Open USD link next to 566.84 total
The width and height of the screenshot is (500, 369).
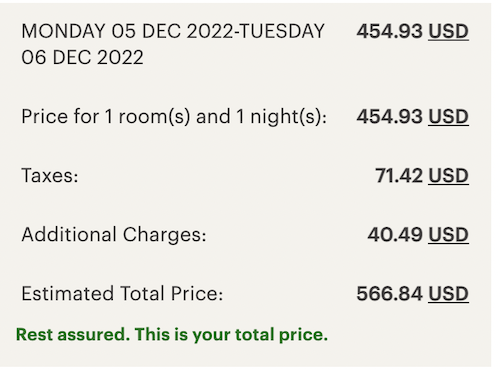[448, 294]
